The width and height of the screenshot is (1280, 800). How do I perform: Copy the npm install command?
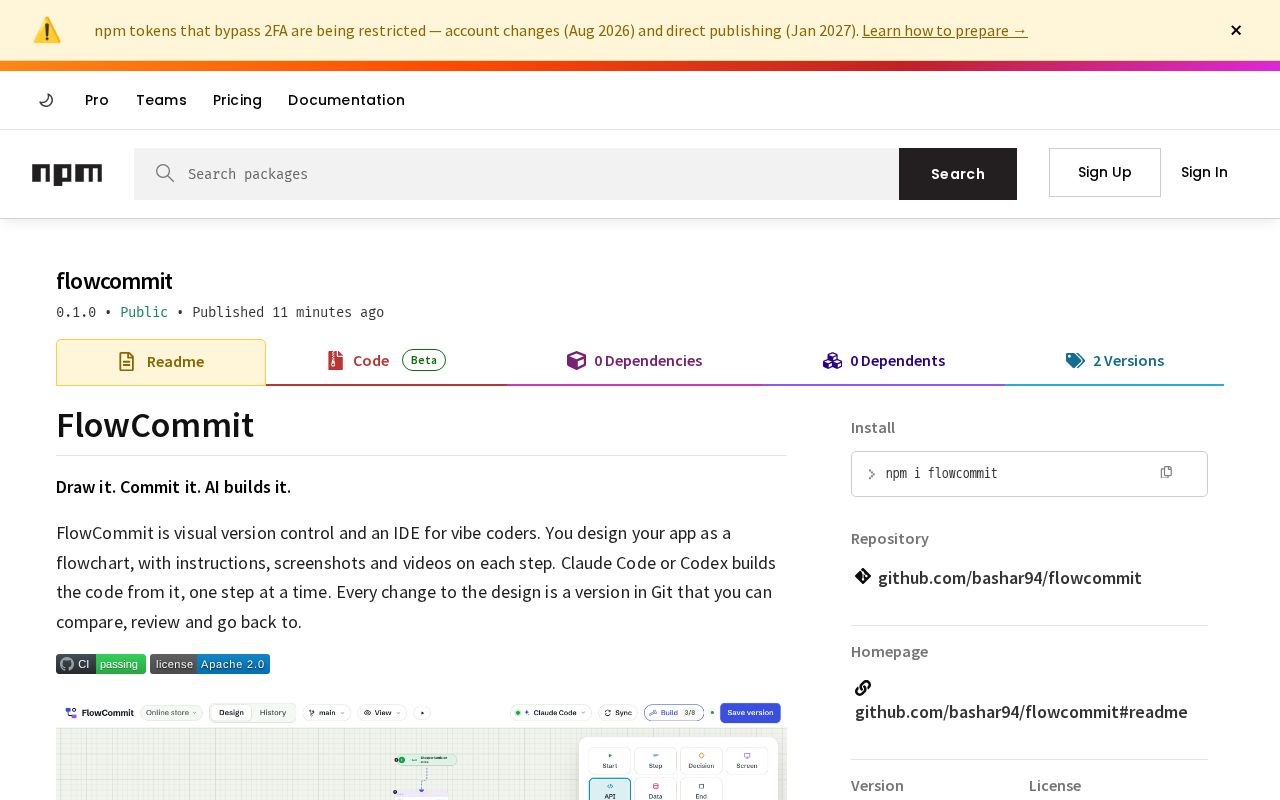tap(1166, 472)
